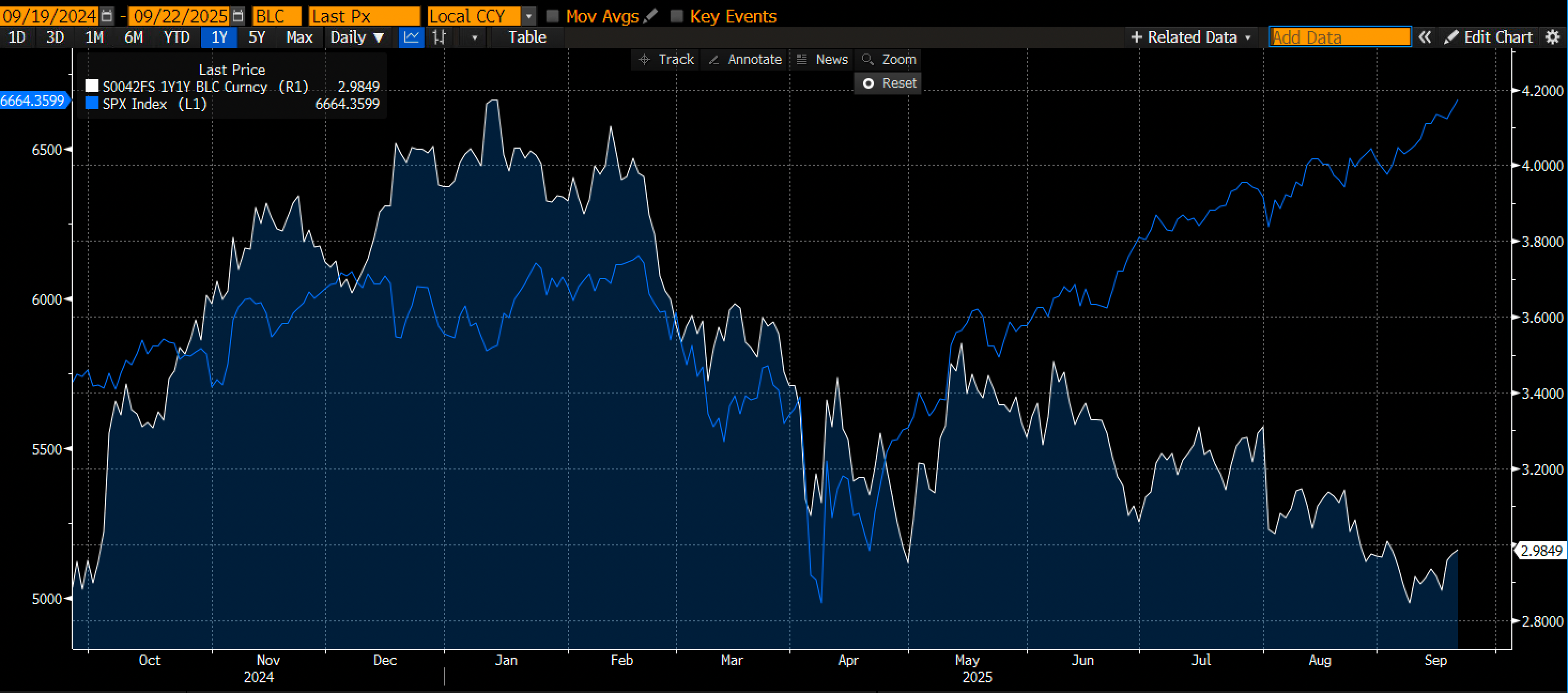
Task: Switch to the bar/candle chart icon
Action: click(x=440, y=37)
